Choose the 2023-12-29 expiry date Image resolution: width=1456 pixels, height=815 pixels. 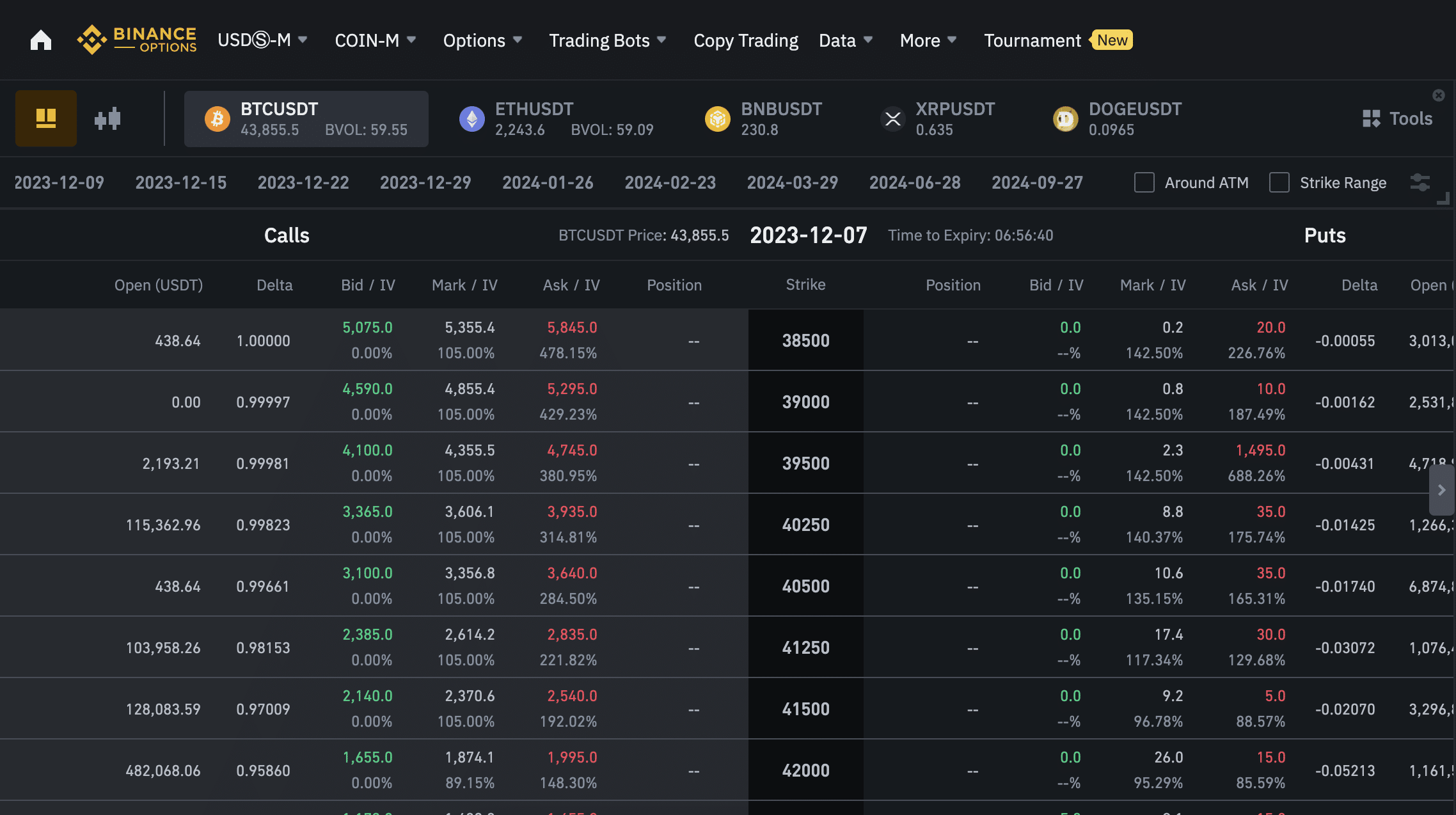[x=425, y=182]
